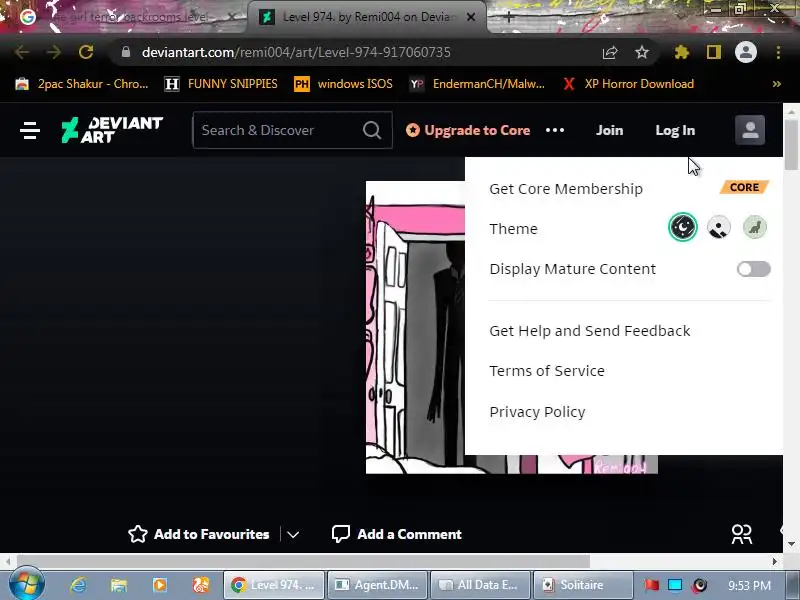Click the browser forward arrow
This screenshot has height=600, width=800.
[x=53, y=52]
